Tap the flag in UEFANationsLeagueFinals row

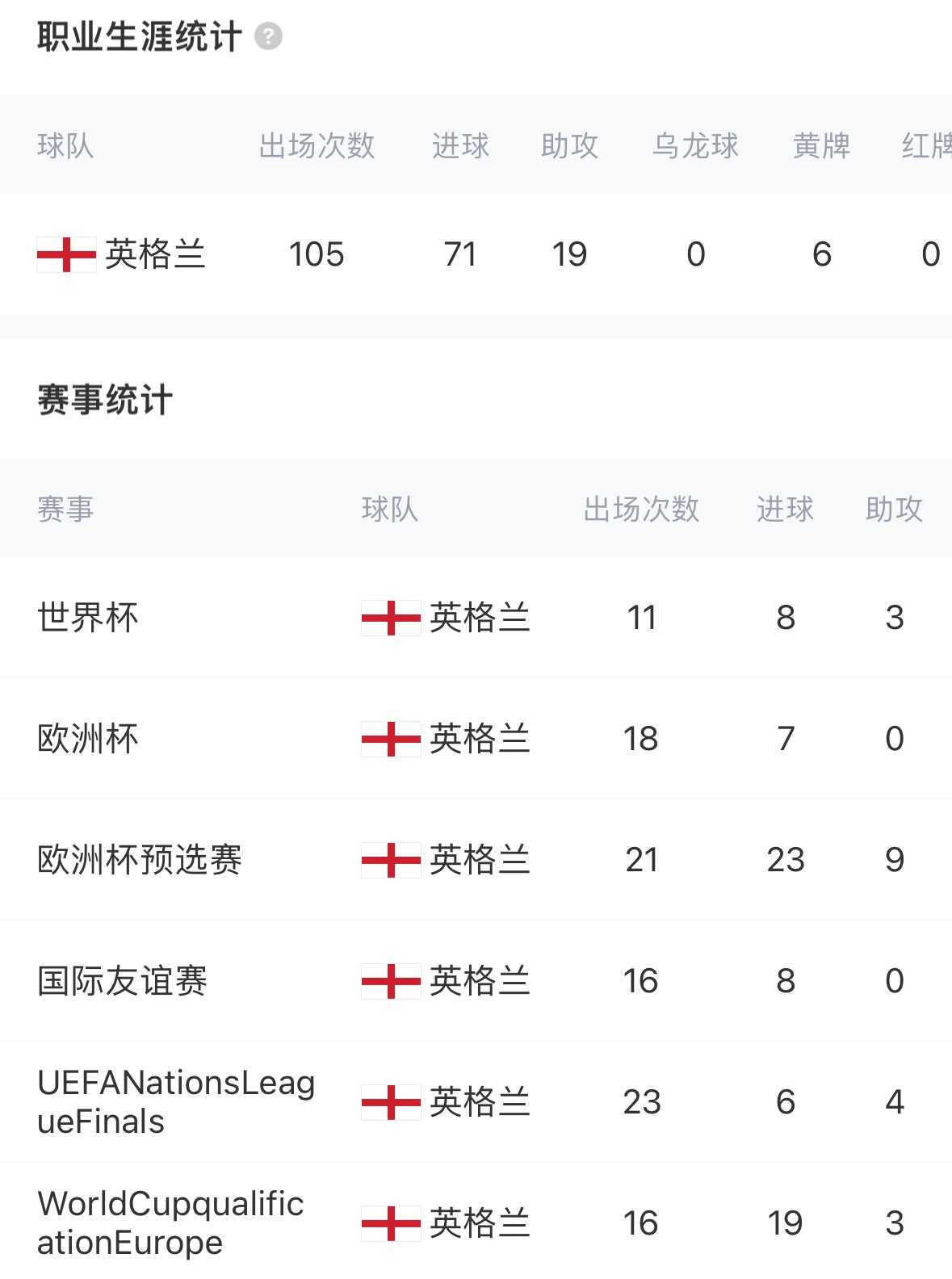click(x=391, y=1102)
